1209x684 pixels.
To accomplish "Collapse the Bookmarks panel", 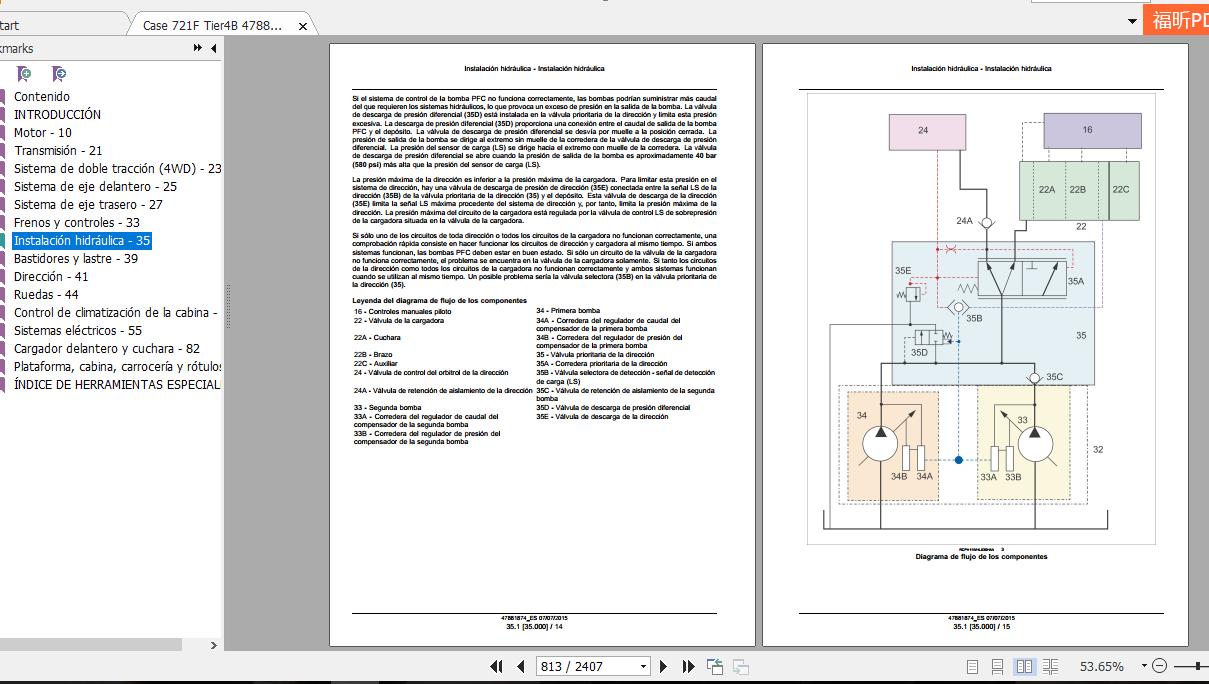I will 199,48.
